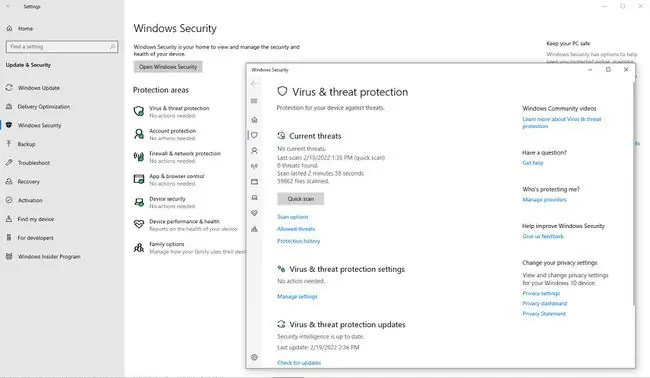Click the Open Windows Security button
The width and height of the screenshot is (650, 378).
click(x=168, y=67)
